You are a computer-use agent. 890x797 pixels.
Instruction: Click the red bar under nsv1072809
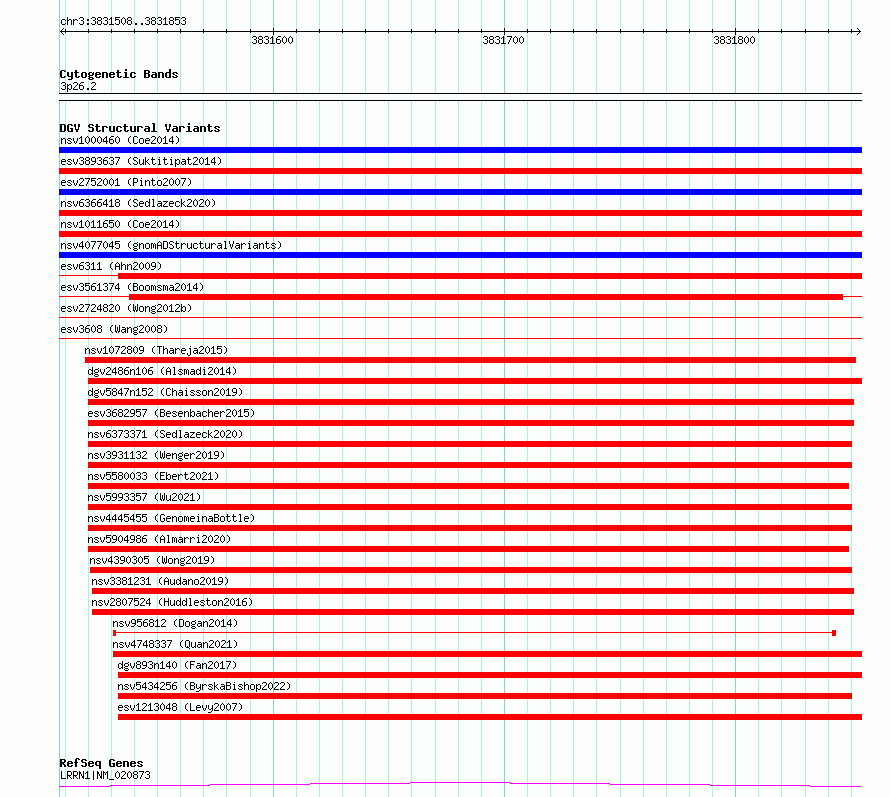470,360
